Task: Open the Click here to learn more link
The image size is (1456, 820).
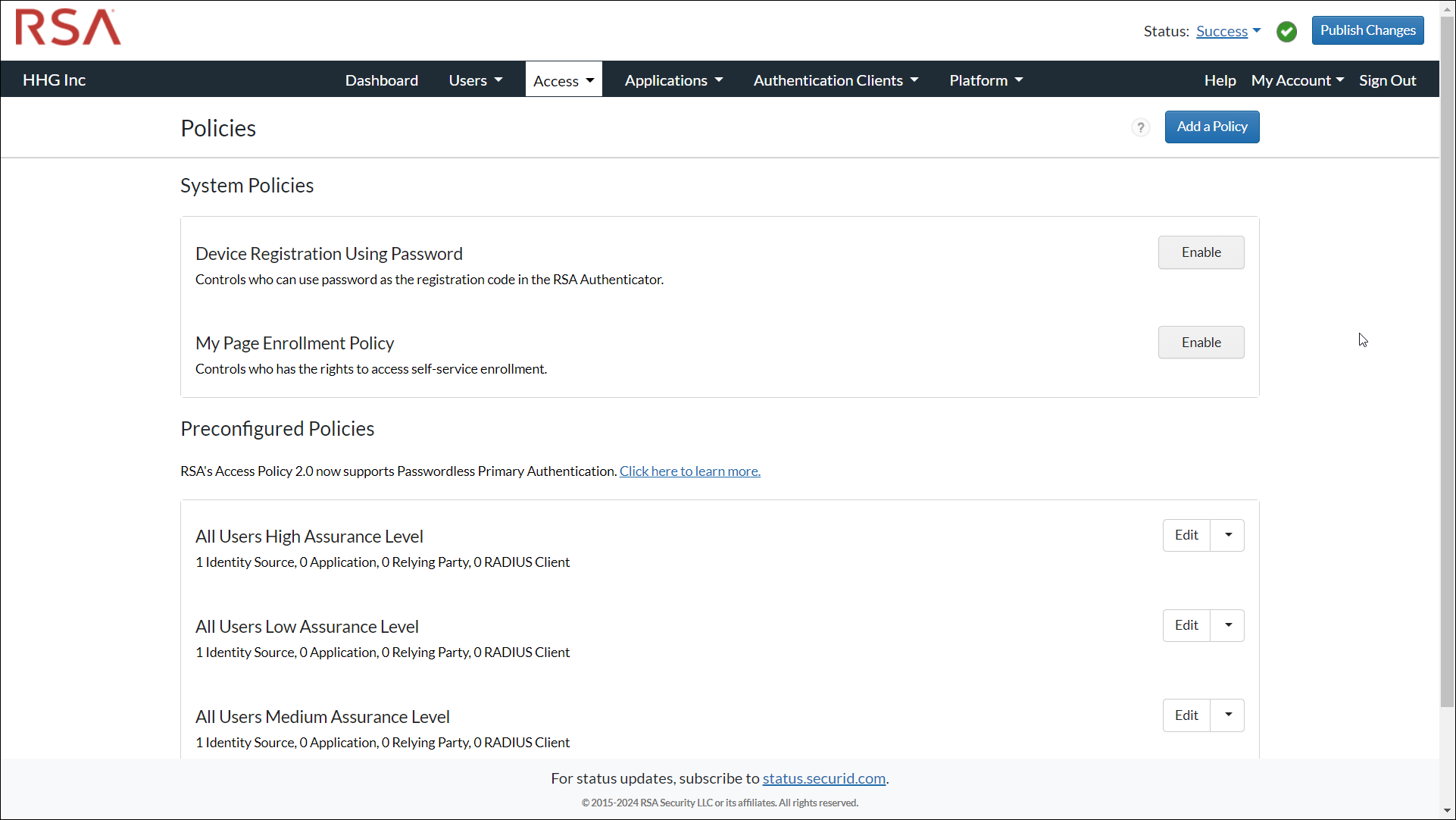Action: click(689, 471)
